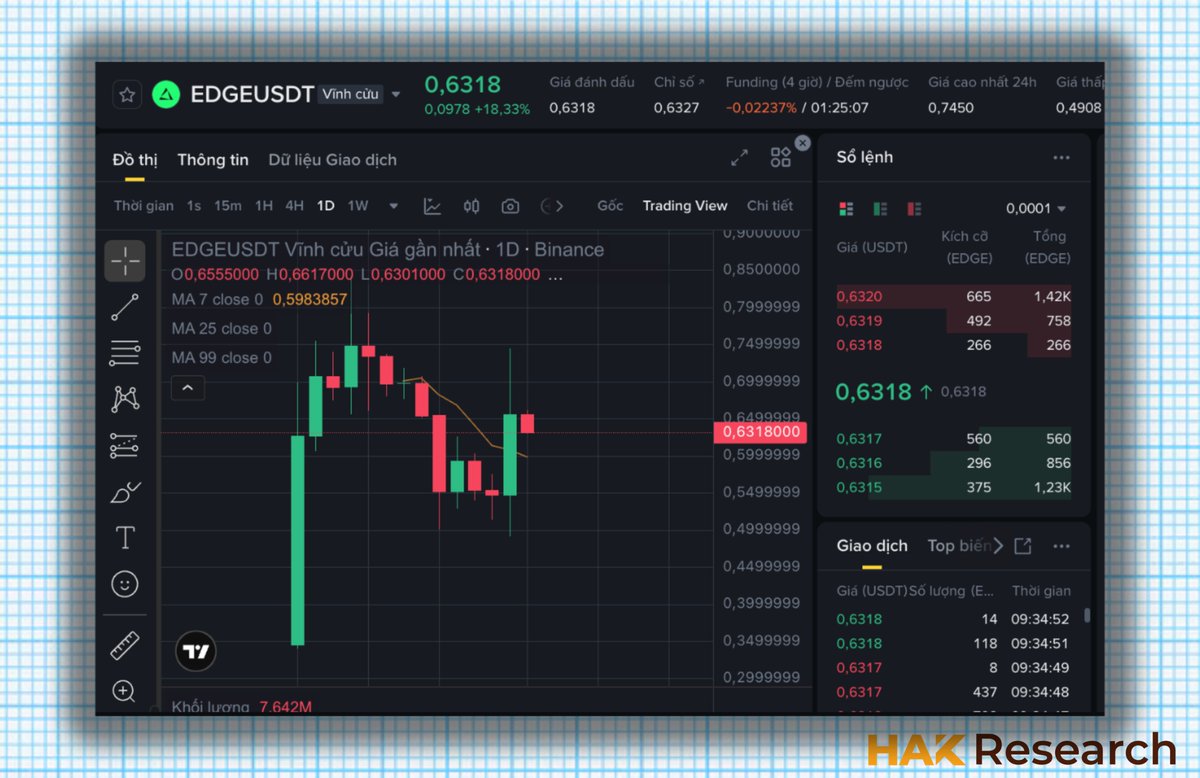Select the long/short position forecast tool

125,445
